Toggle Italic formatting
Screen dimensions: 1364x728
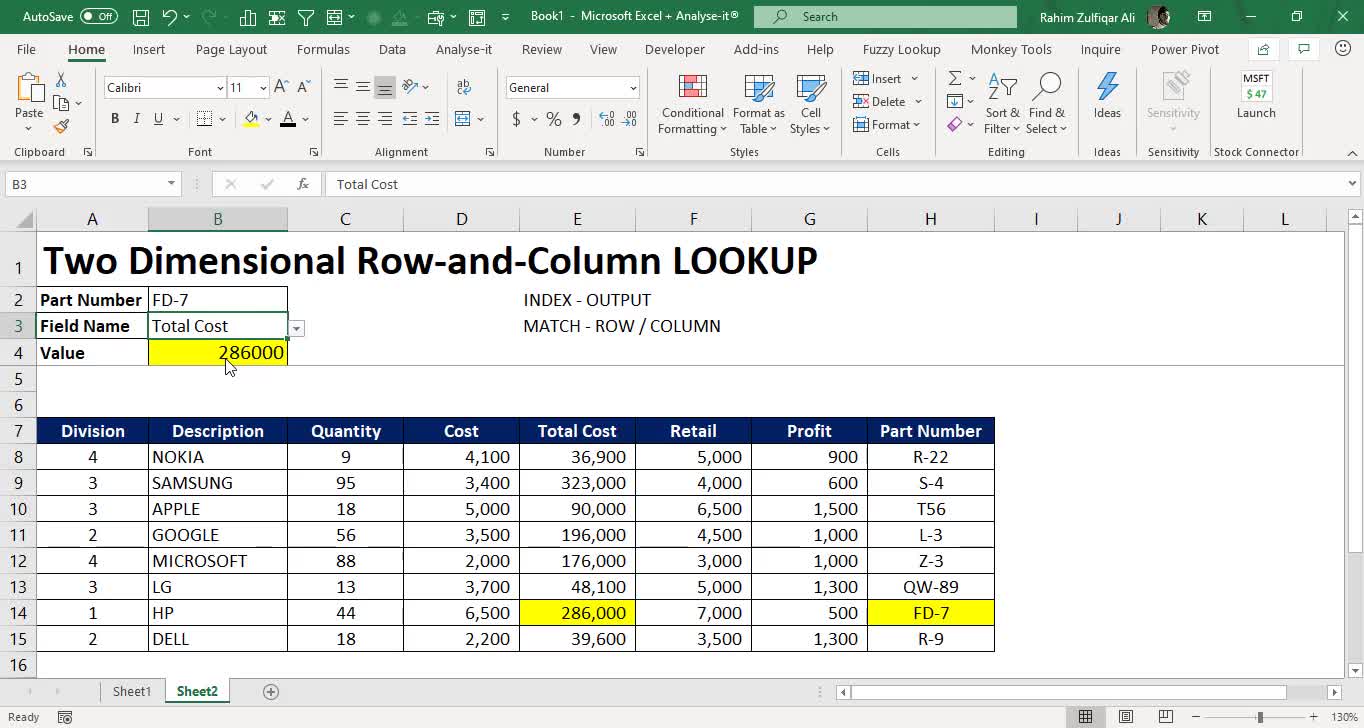click(137, 119)
